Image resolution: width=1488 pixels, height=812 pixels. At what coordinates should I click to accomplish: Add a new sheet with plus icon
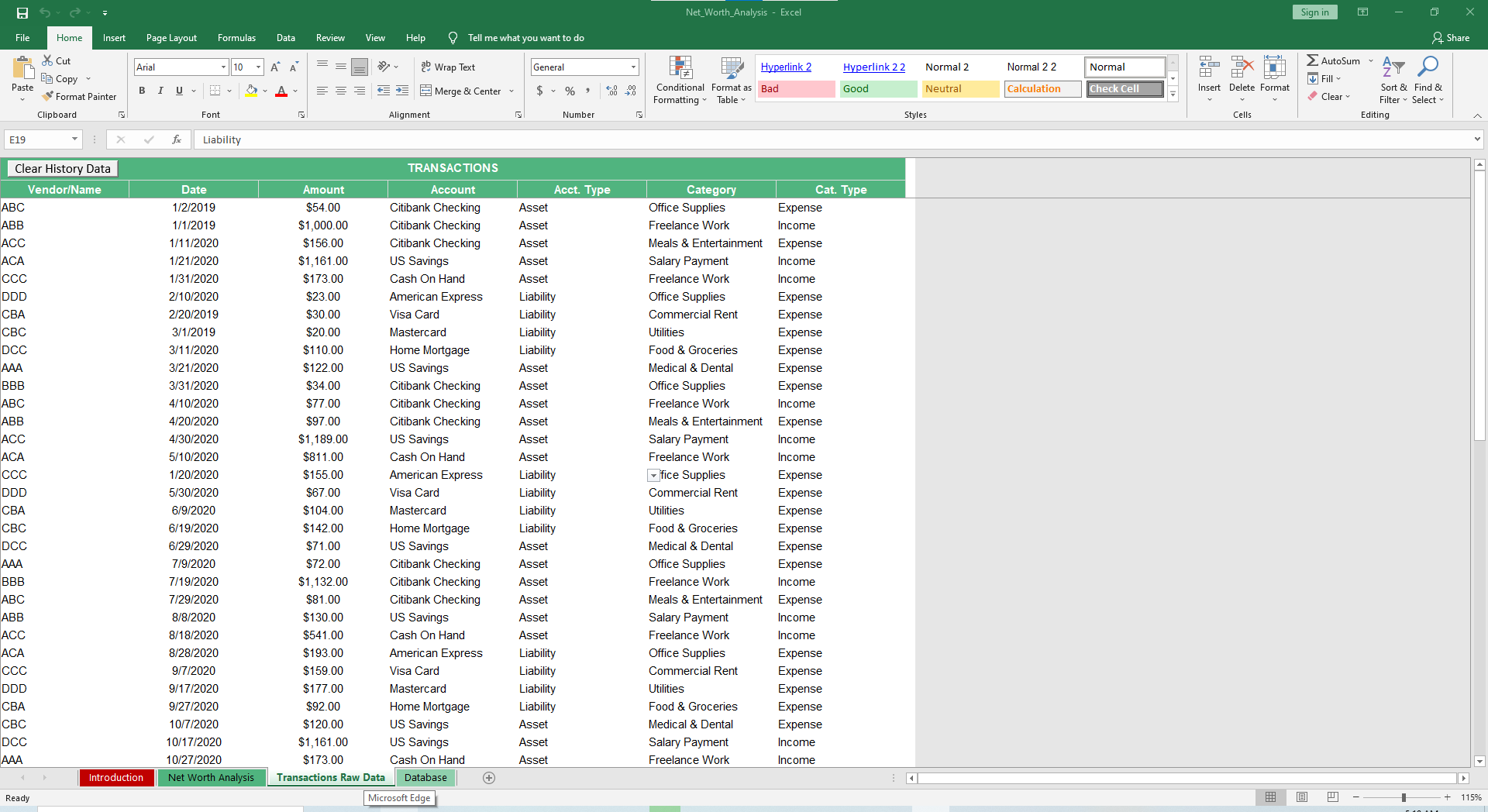point(489,778)
